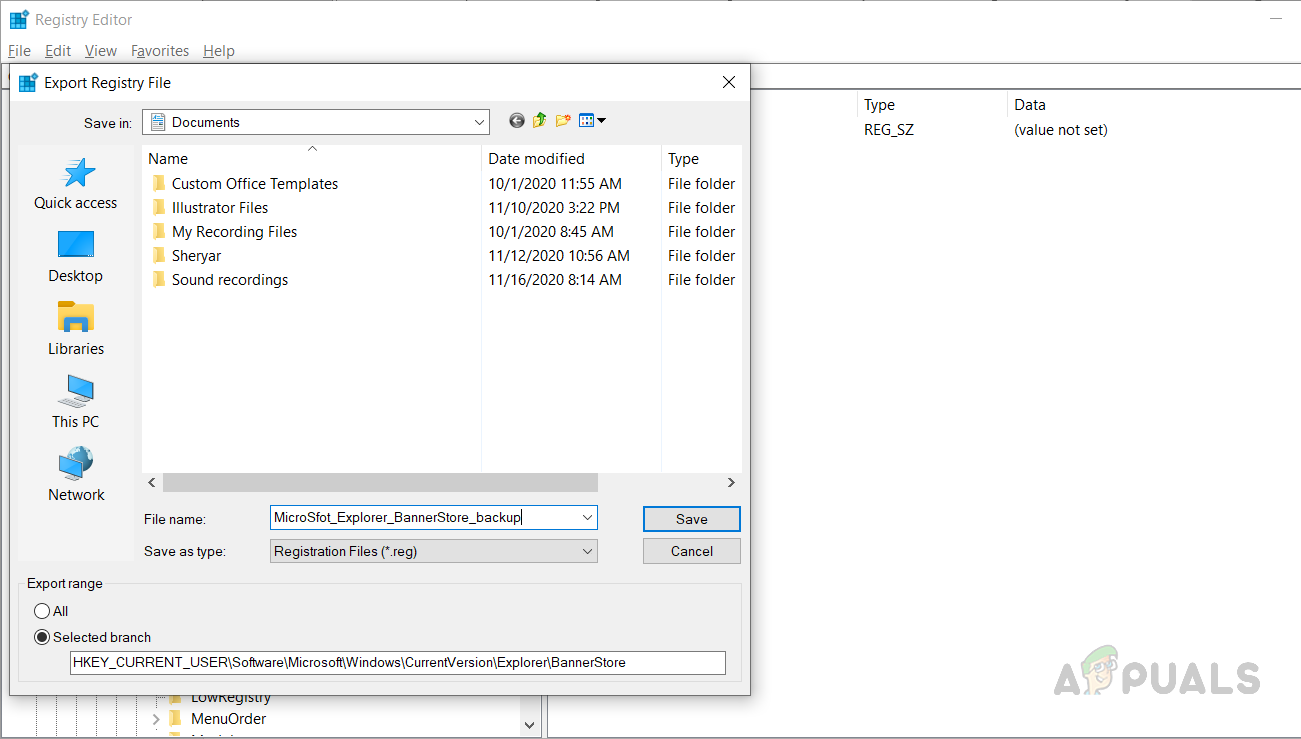This screenshot has height=739, width=1301.
Task: Open the File menu
Action: (x=19, y=51)
